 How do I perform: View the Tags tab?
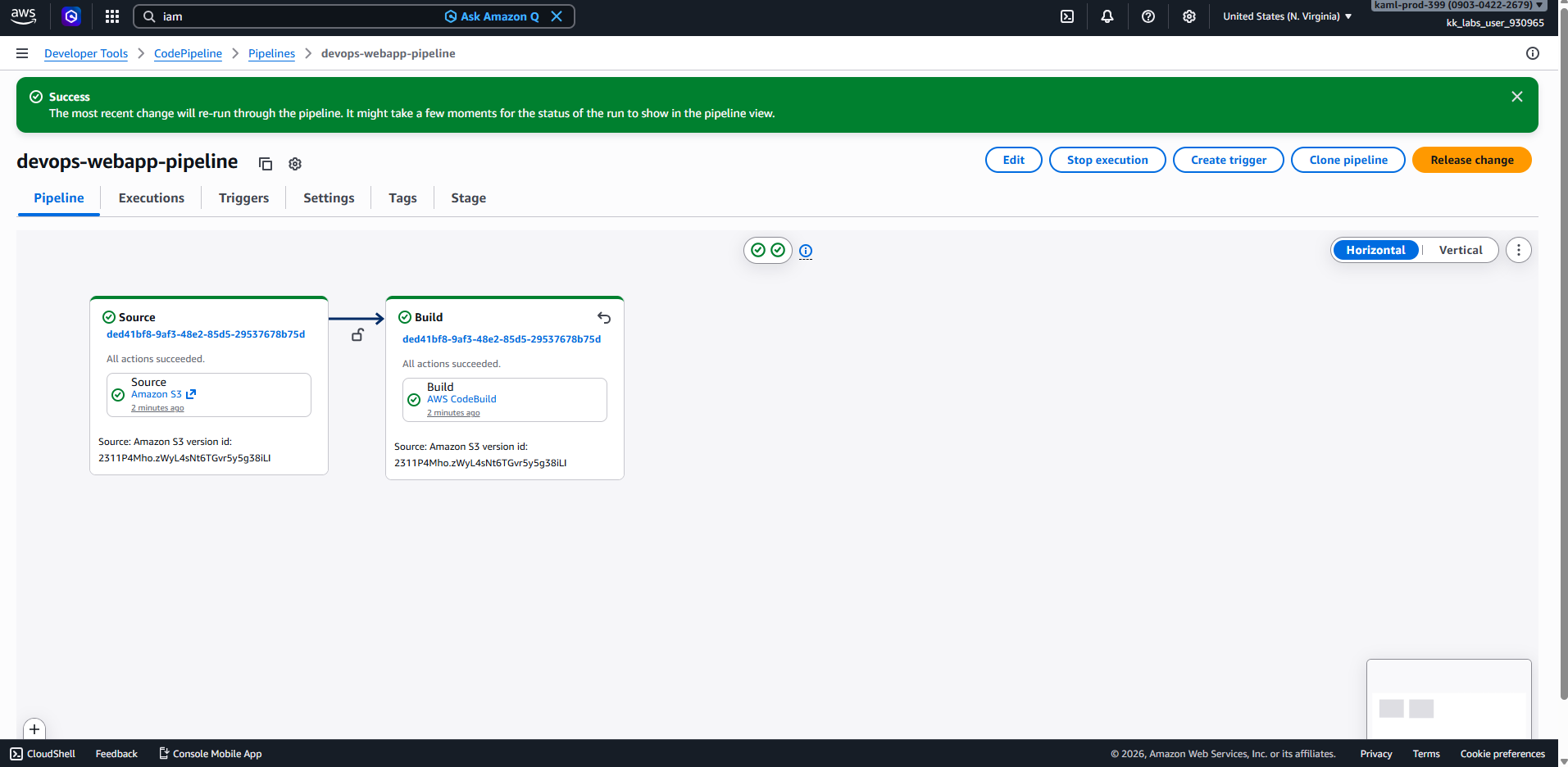[402, 198]
